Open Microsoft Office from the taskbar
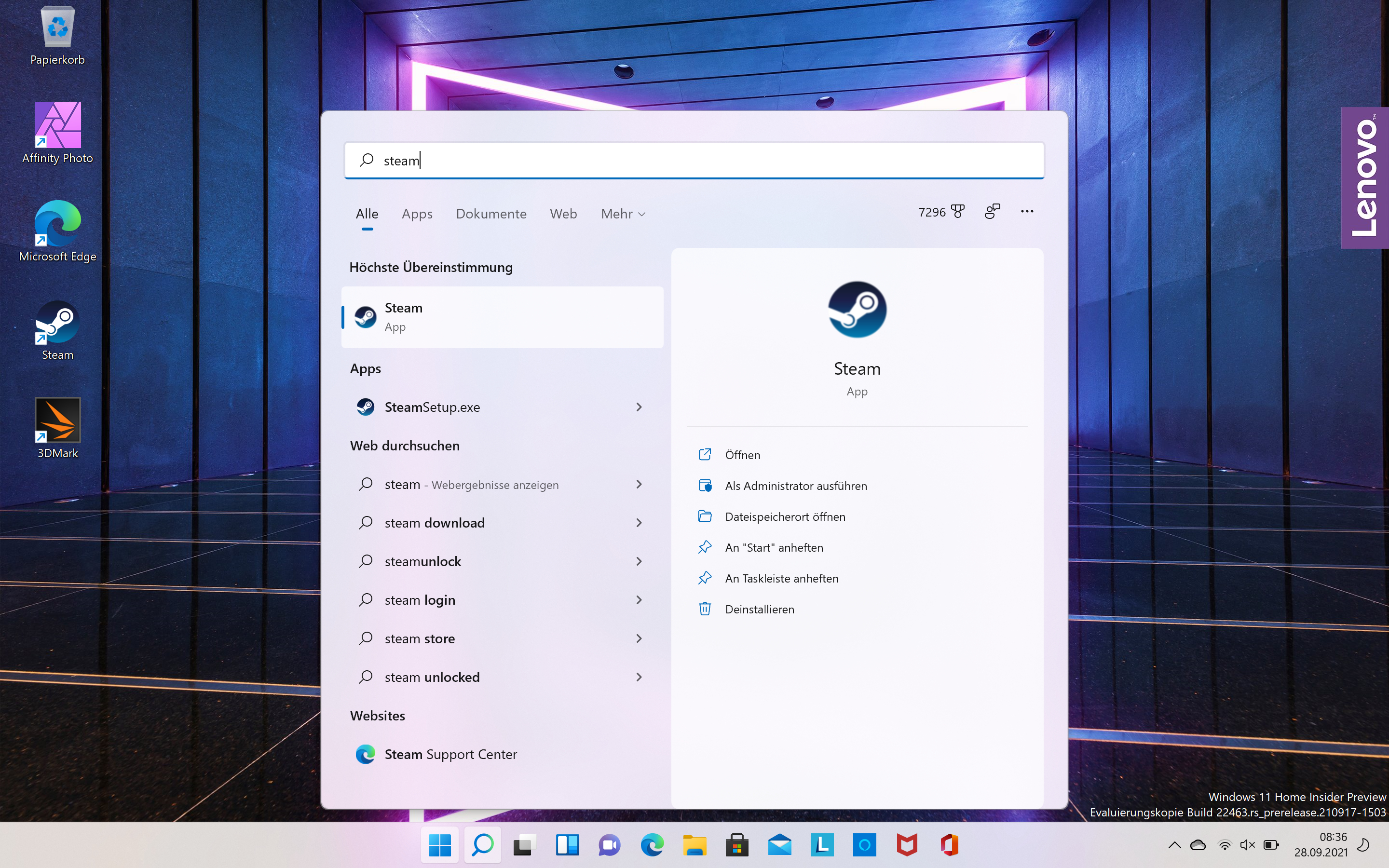1389x868 pixels. coord(949,845)
